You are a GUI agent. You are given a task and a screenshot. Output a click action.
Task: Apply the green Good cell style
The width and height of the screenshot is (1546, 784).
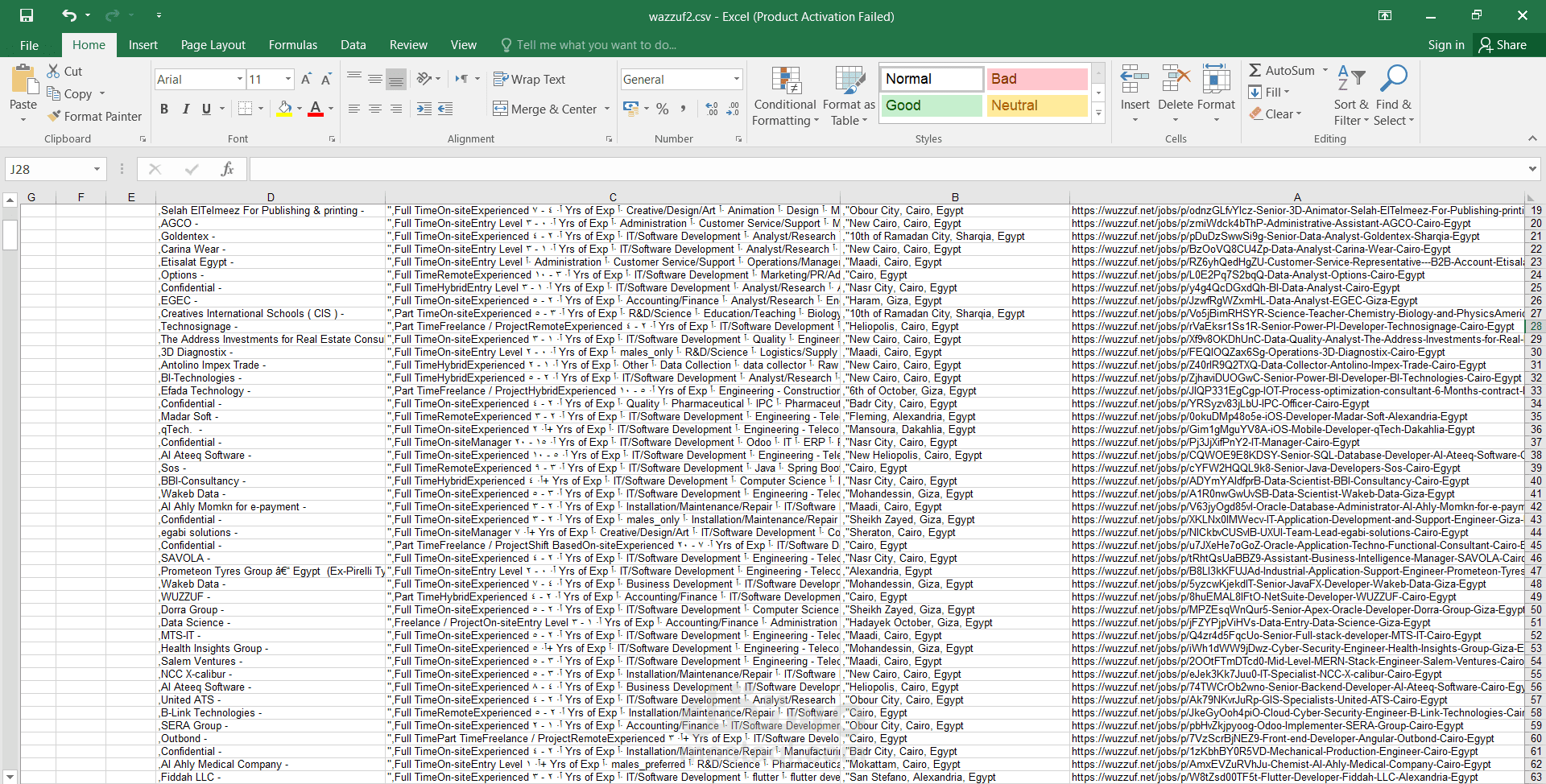(x=931, y=105)
